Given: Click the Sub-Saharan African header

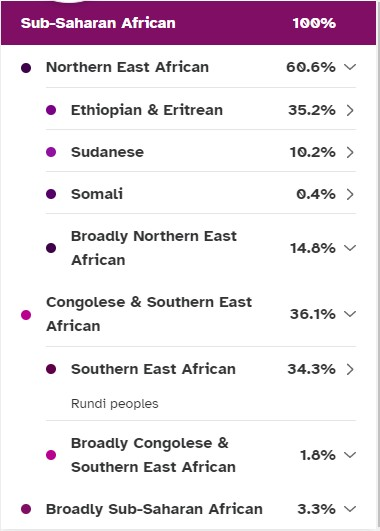Looking at the screenshot, I should [x=188, y=23].
